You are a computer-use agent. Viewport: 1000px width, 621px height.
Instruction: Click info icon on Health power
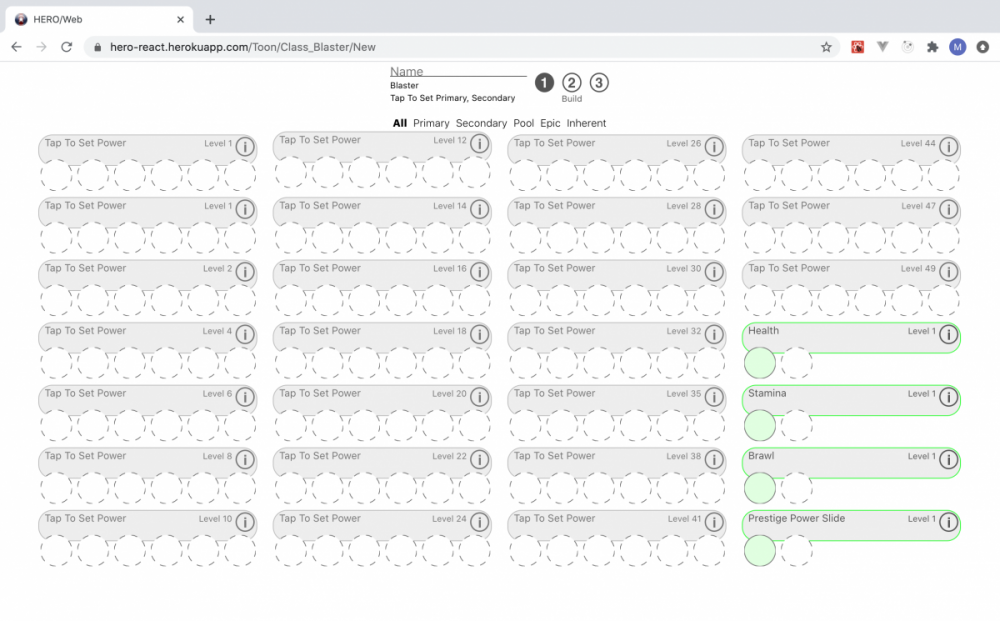(947, 335)
